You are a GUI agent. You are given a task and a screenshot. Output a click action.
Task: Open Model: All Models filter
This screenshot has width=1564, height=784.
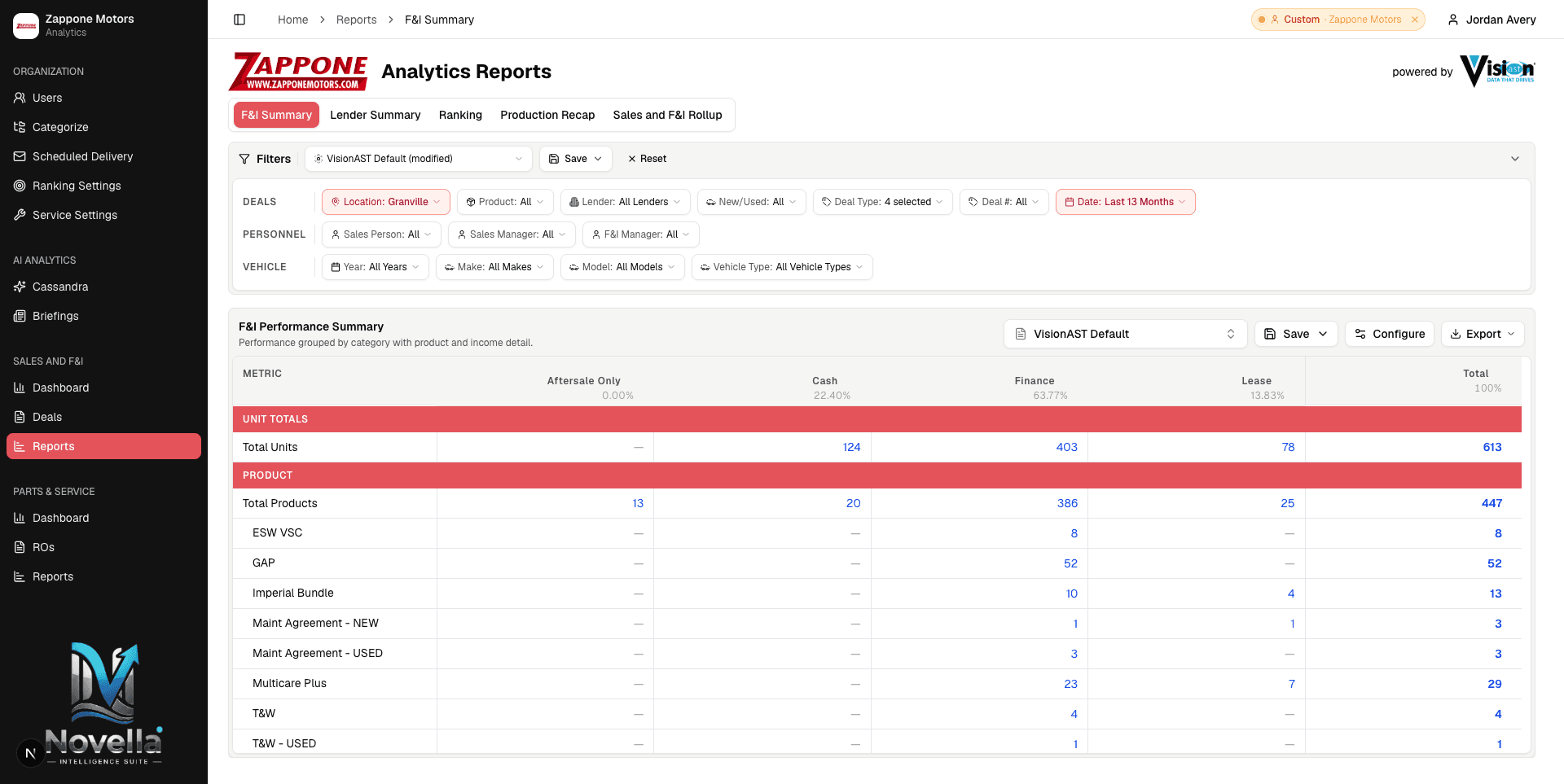[x=622, y=267]
